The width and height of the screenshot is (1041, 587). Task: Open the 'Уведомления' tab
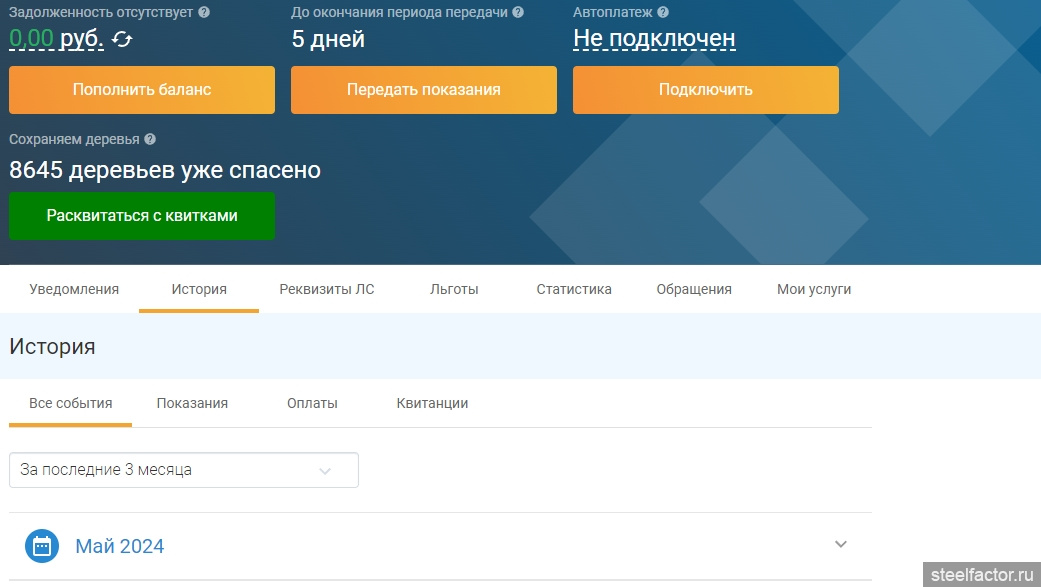(74, 289)
